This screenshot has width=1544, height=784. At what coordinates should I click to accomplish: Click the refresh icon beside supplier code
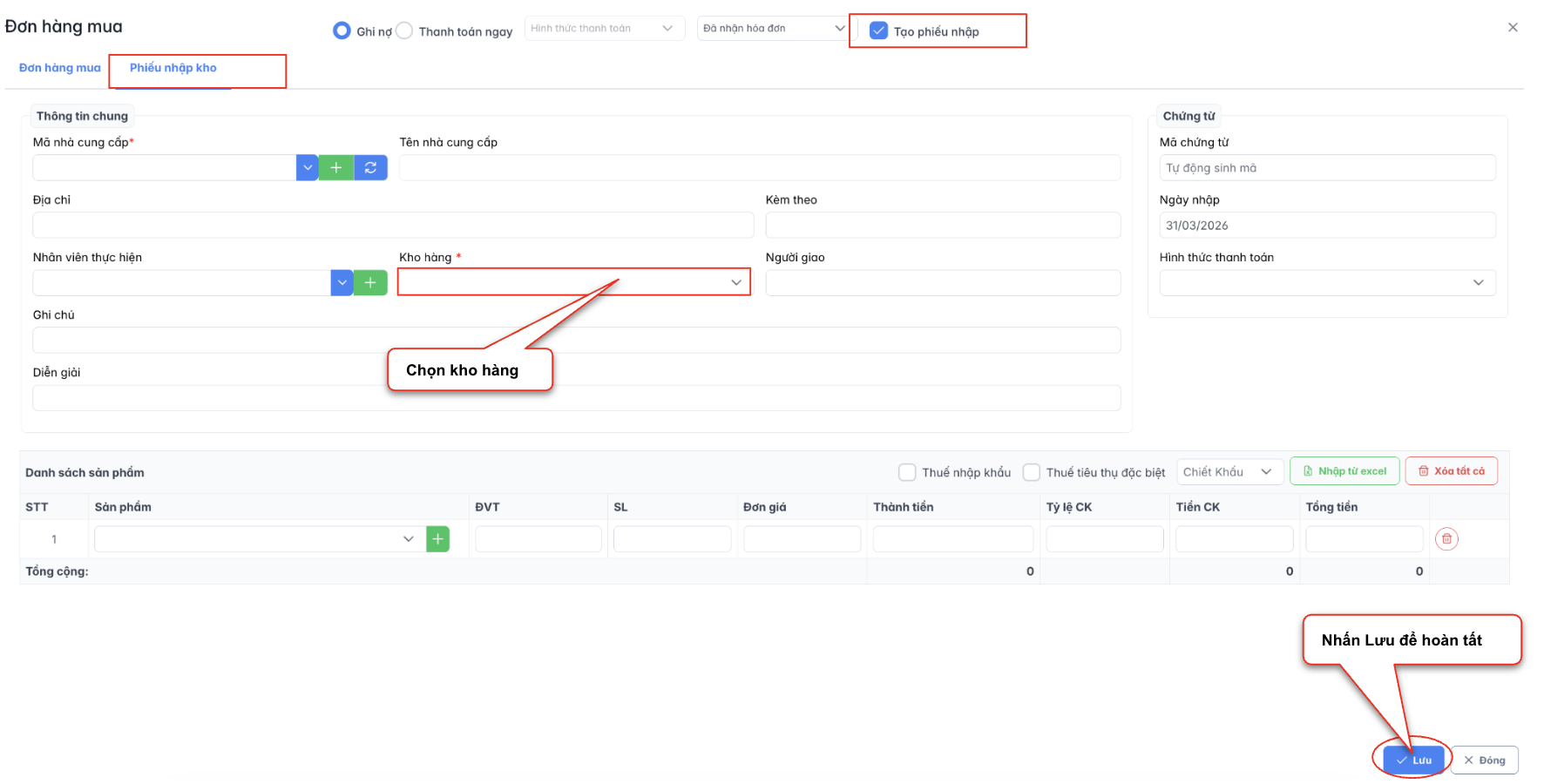pyautogui.click(x=370, y=168)
